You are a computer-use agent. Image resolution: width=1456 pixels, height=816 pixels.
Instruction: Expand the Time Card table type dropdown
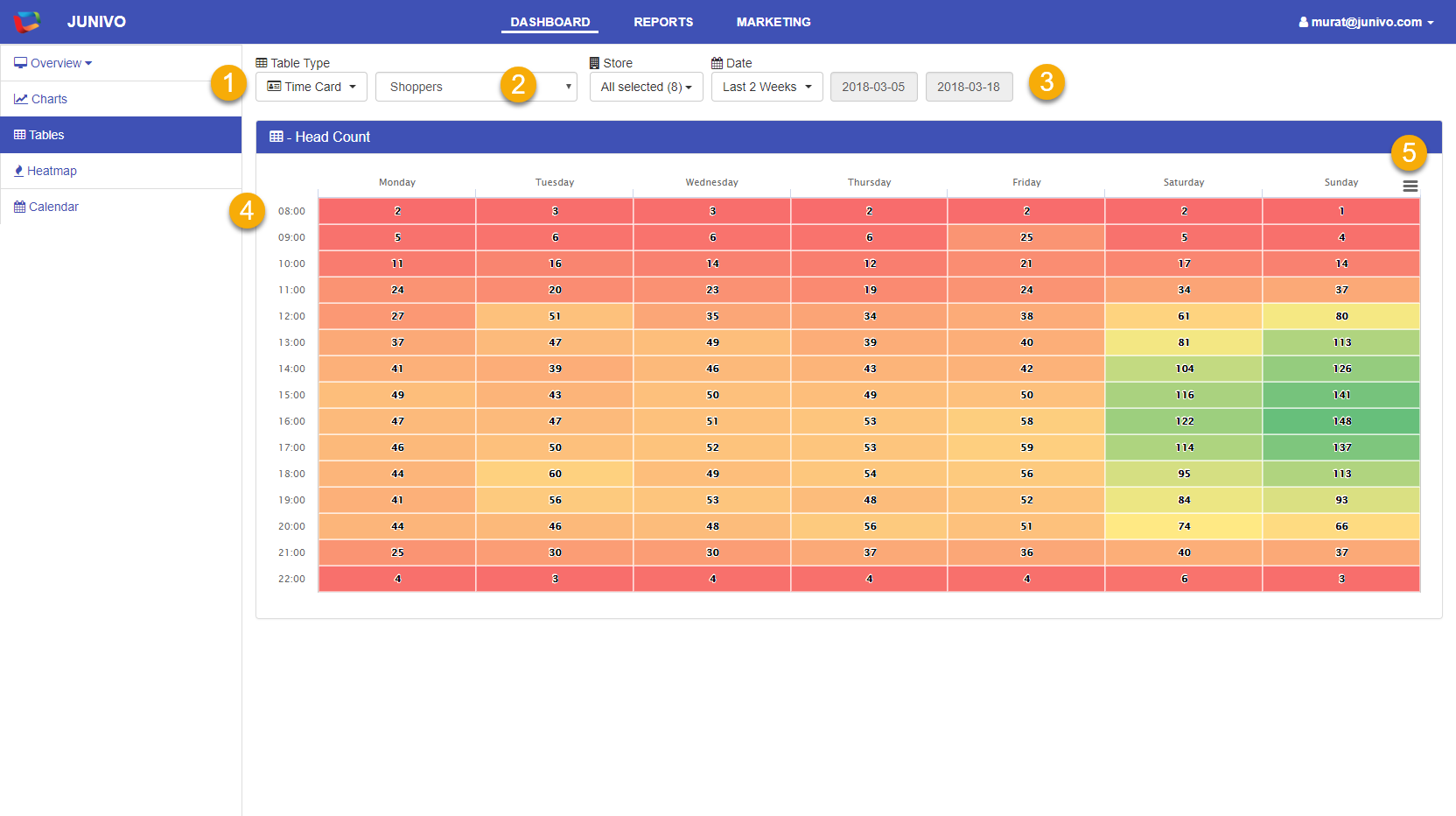pos(311,87)
